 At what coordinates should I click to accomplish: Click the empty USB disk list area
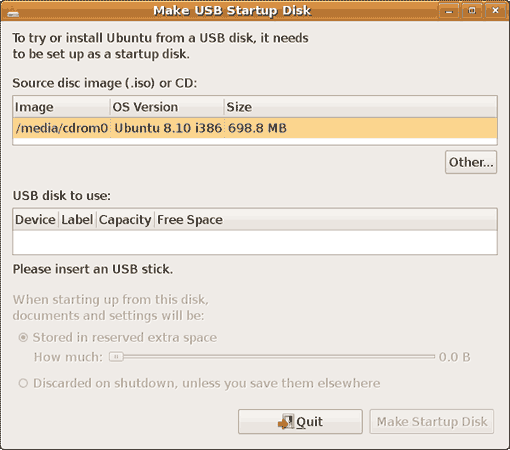255,242
